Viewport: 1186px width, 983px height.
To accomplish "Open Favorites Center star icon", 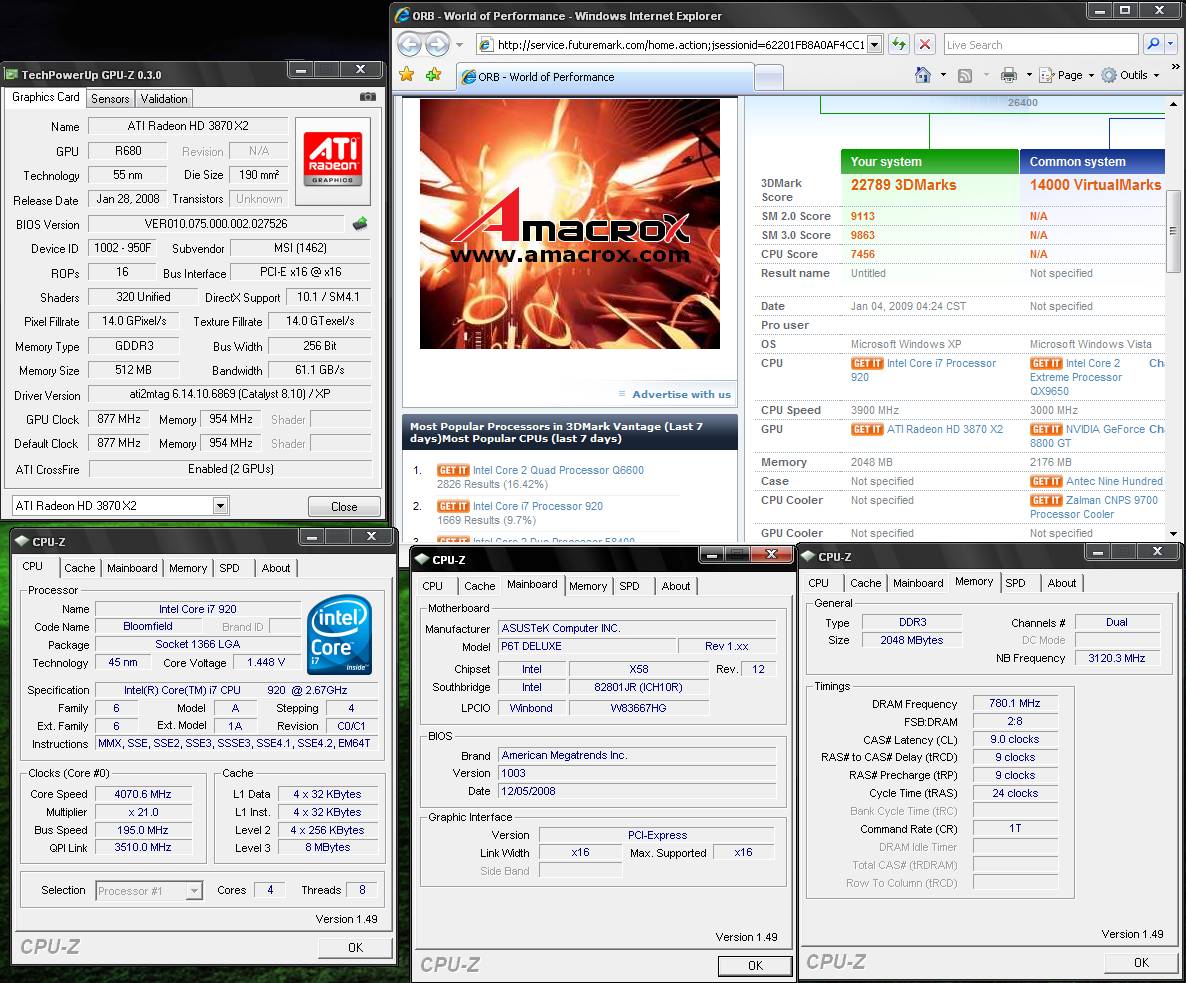I will pos(407,75).
